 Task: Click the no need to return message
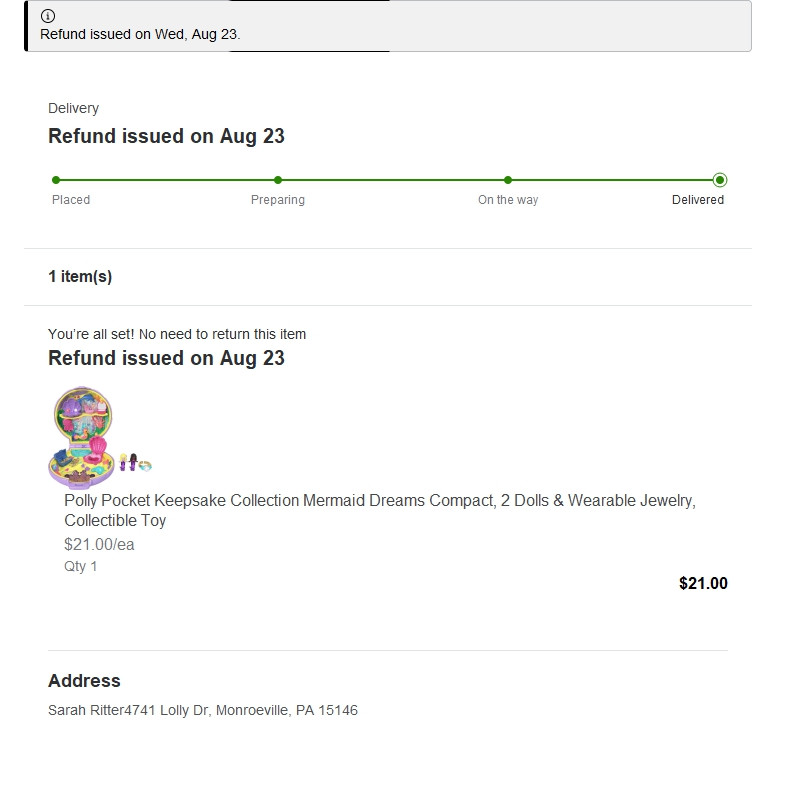pyautogui.click(x=177, y=334)
